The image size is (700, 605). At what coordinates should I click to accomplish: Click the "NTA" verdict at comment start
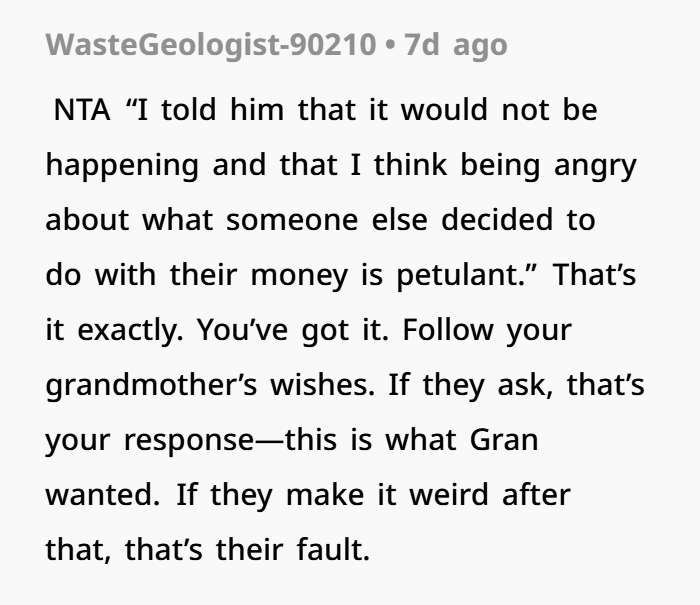pyautogui.click(x=82, y=110)
